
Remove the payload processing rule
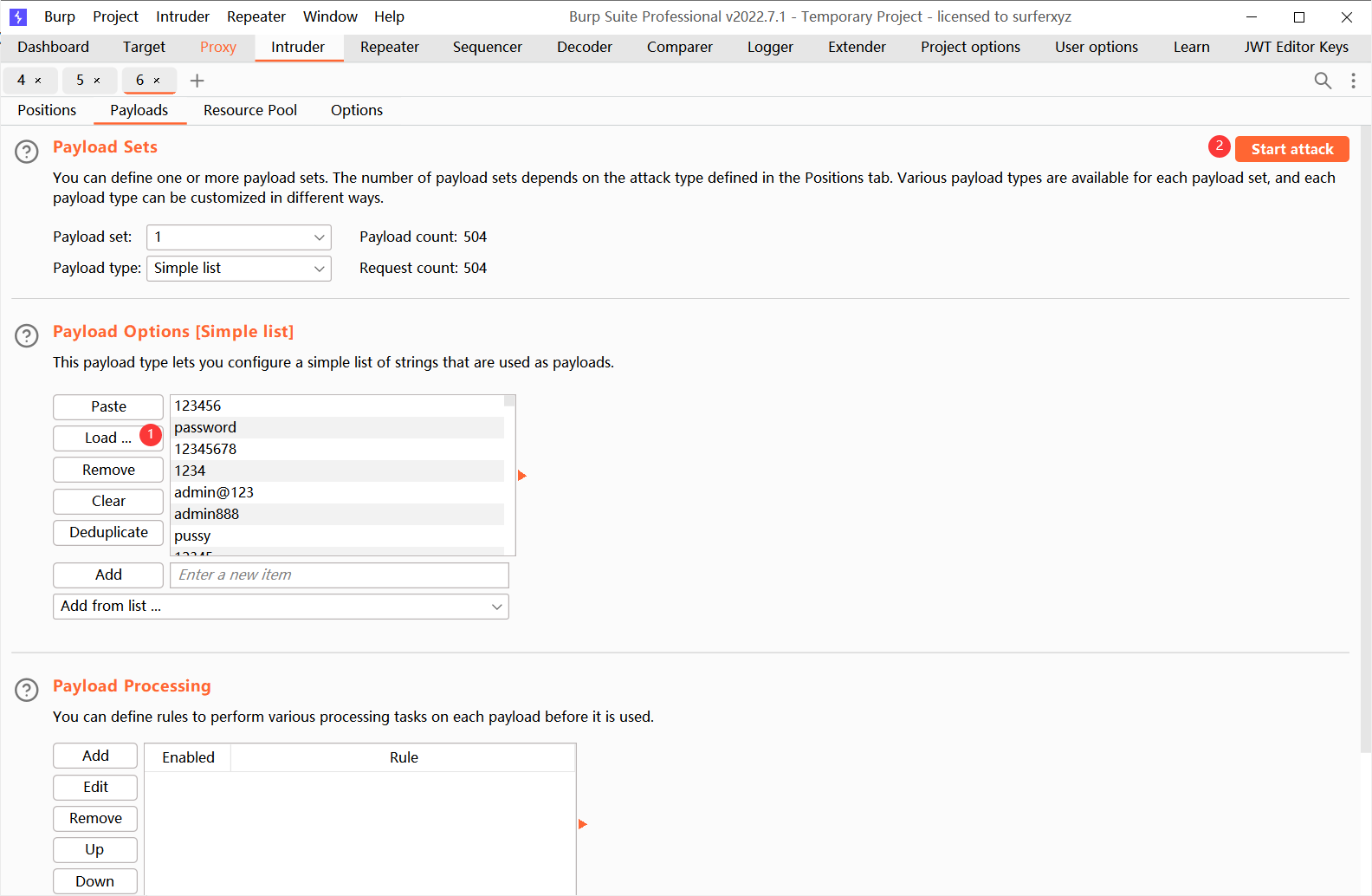point(95,819)
